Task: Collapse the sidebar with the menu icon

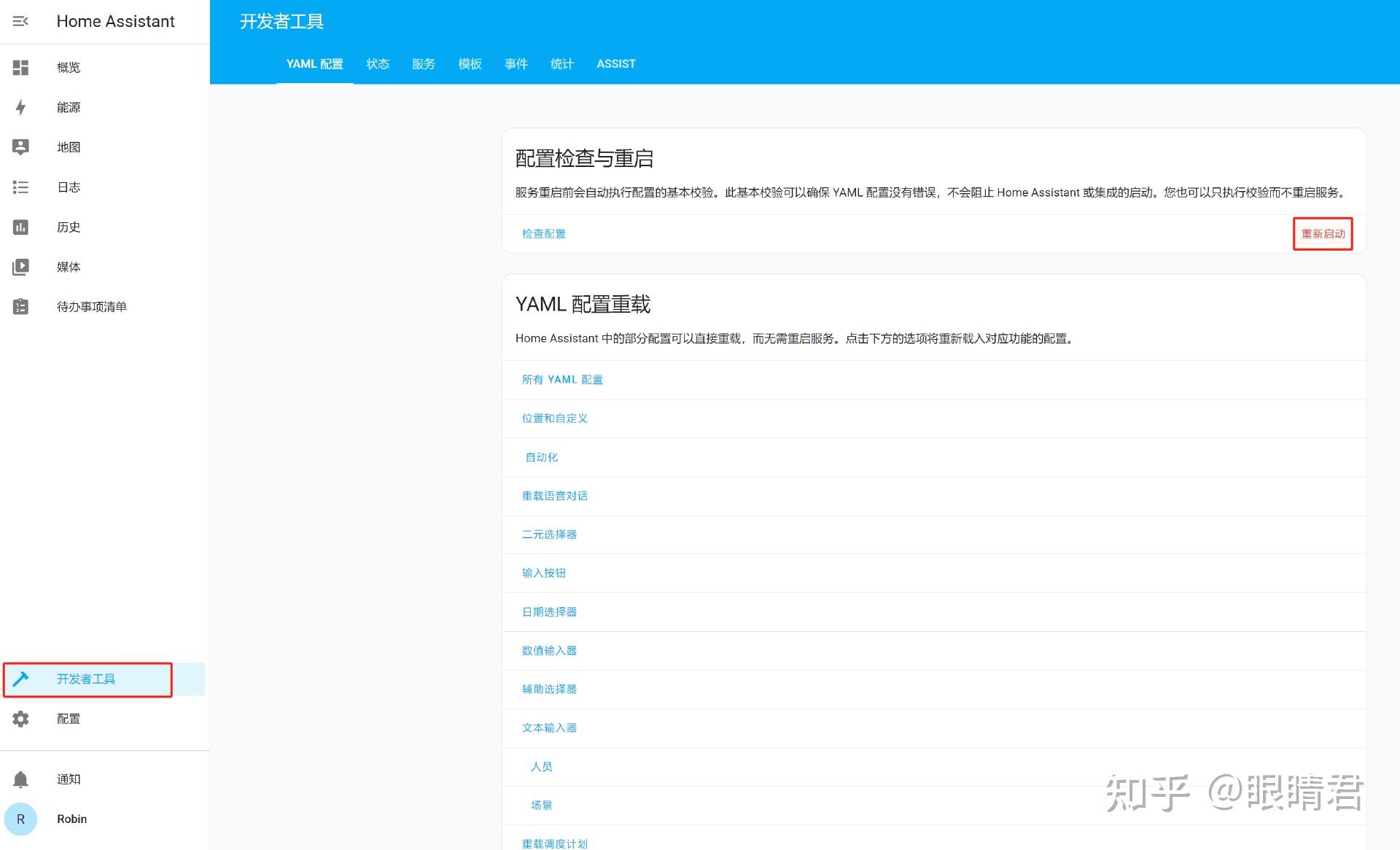Action: tap(20, 21)
